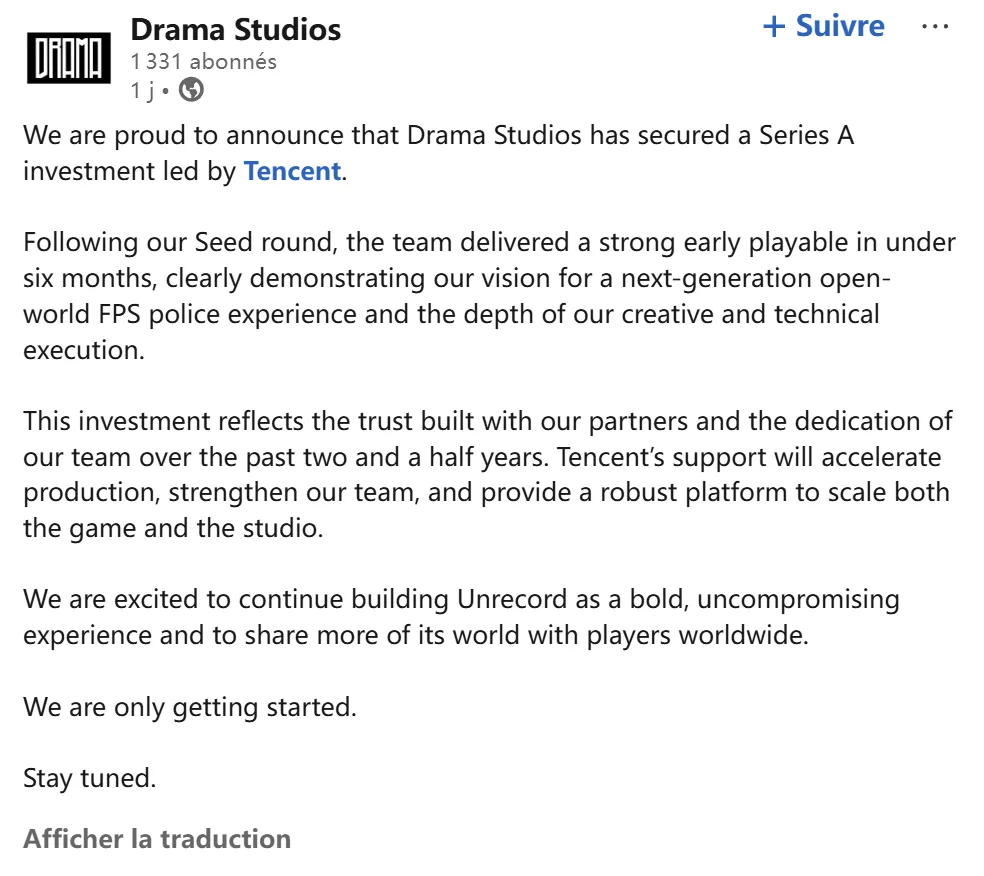Click Afficher la traduction to translate post
Screen dimensions: 984x876
[157, 838]
